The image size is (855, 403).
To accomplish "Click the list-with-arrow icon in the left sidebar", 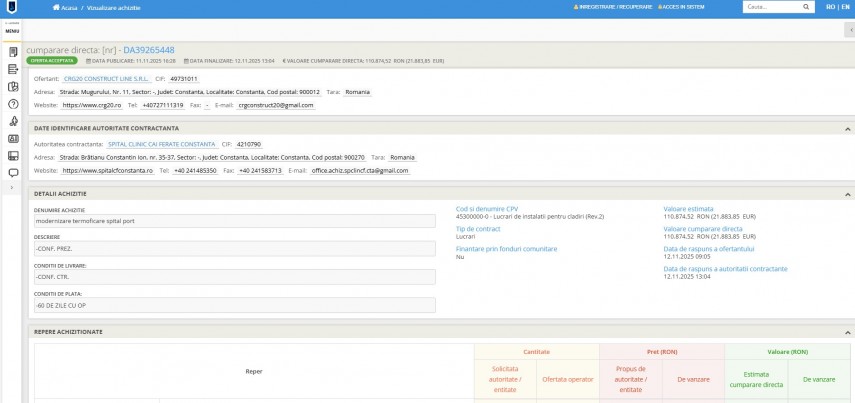I will tap(13, 69).
